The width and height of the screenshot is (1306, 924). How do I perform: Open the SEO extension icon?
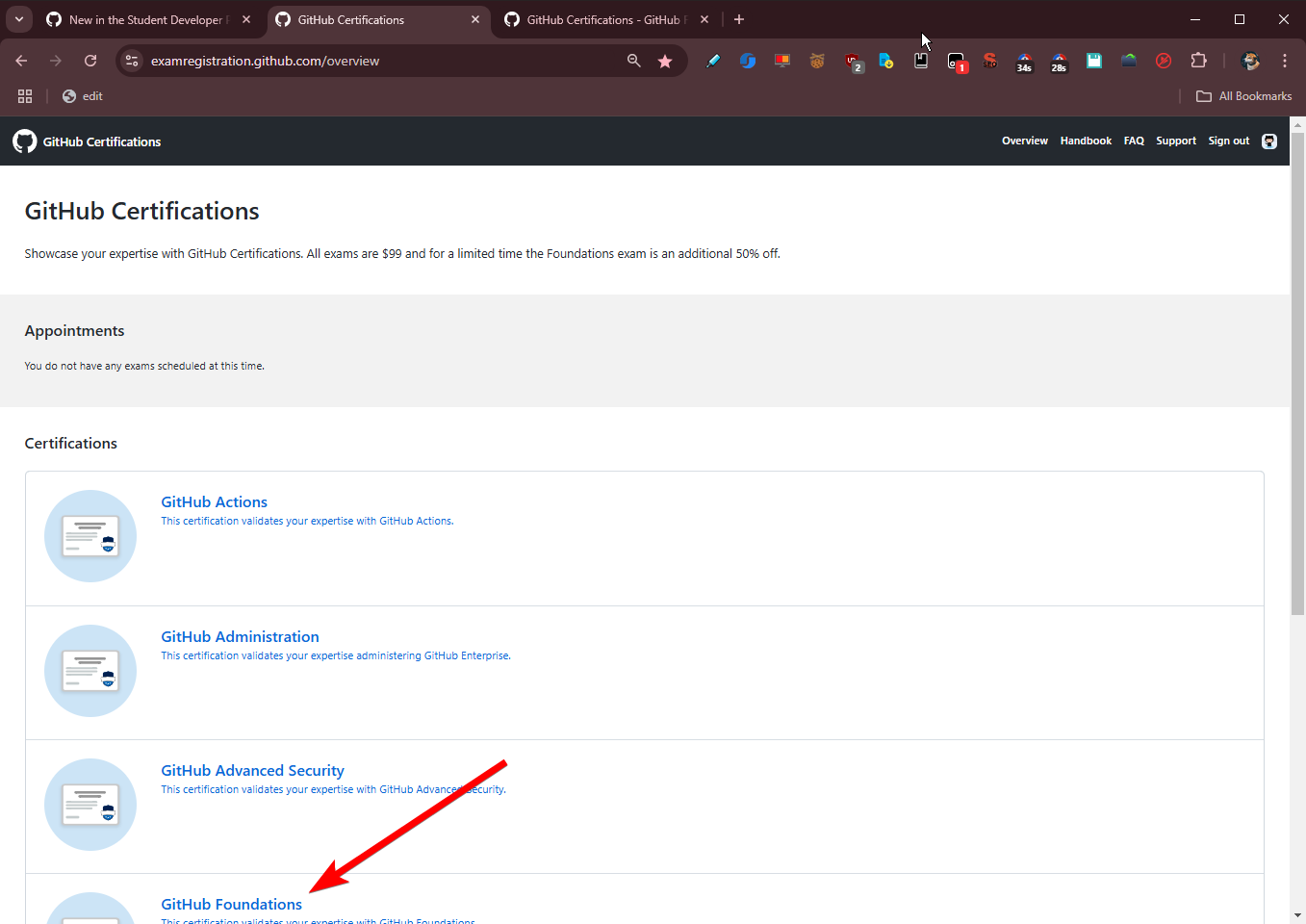coord(990,61)
